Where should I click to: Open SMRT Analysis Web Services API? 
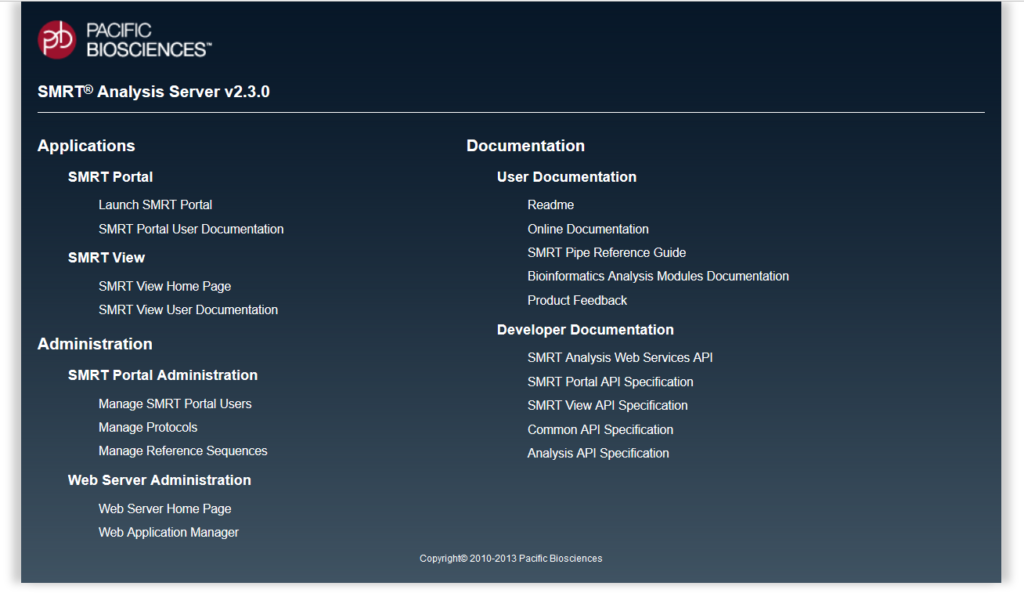click(x=620, y=358)
